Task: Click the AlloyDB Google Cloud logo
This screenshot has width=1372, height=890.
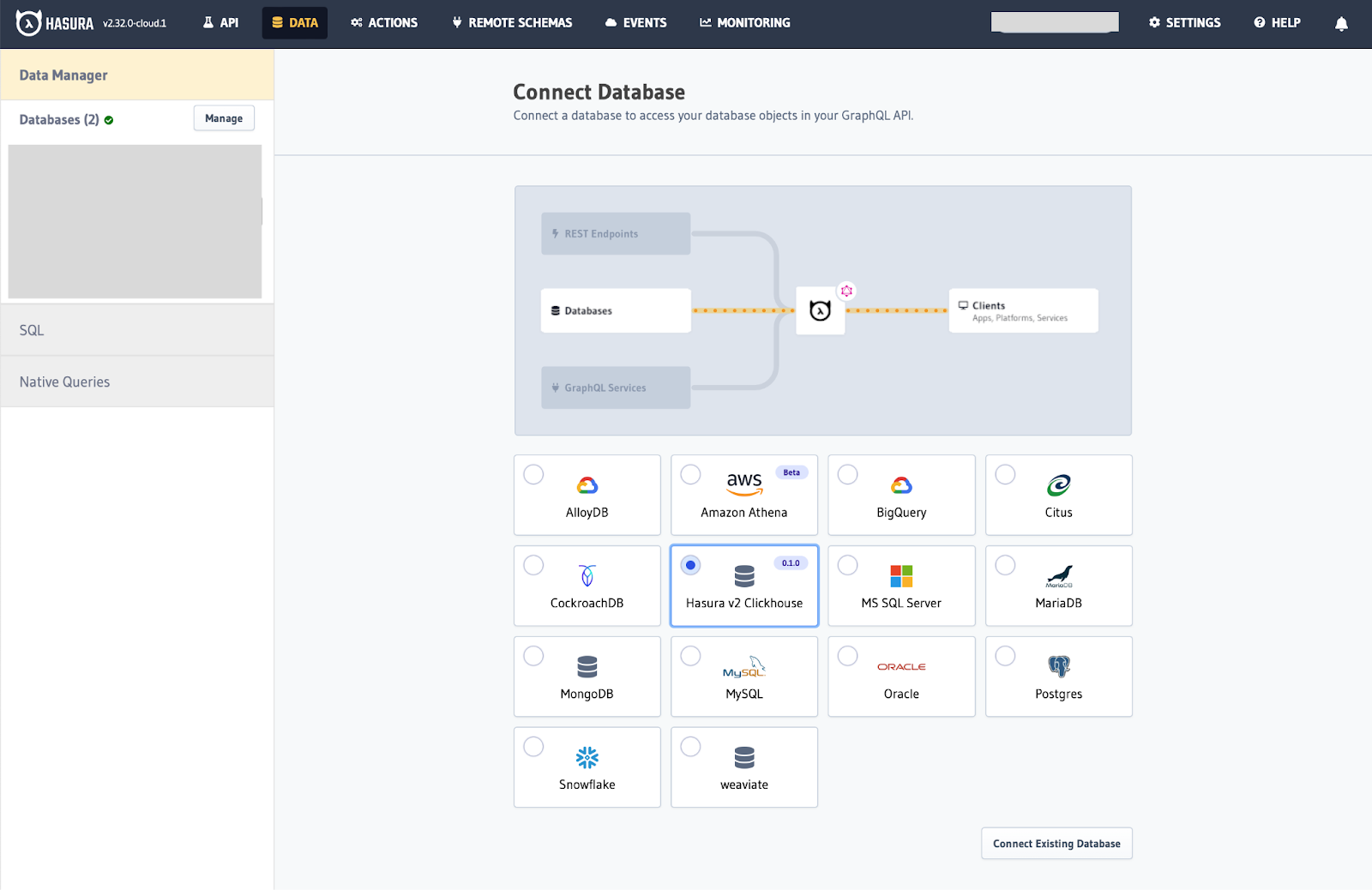Action: click(x=587, y=485)
